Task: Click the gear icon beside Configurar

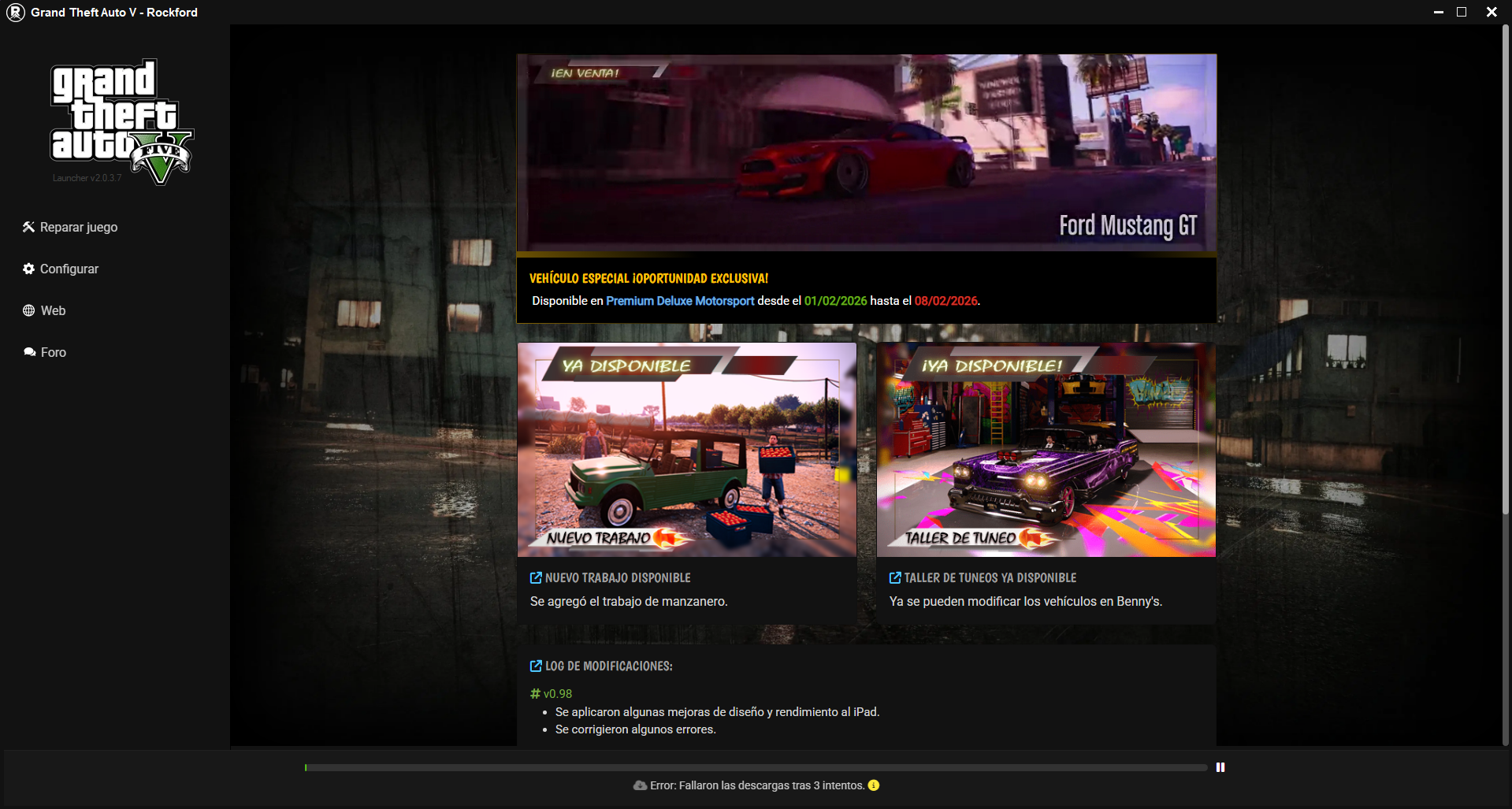Action: tap(28, 269)
